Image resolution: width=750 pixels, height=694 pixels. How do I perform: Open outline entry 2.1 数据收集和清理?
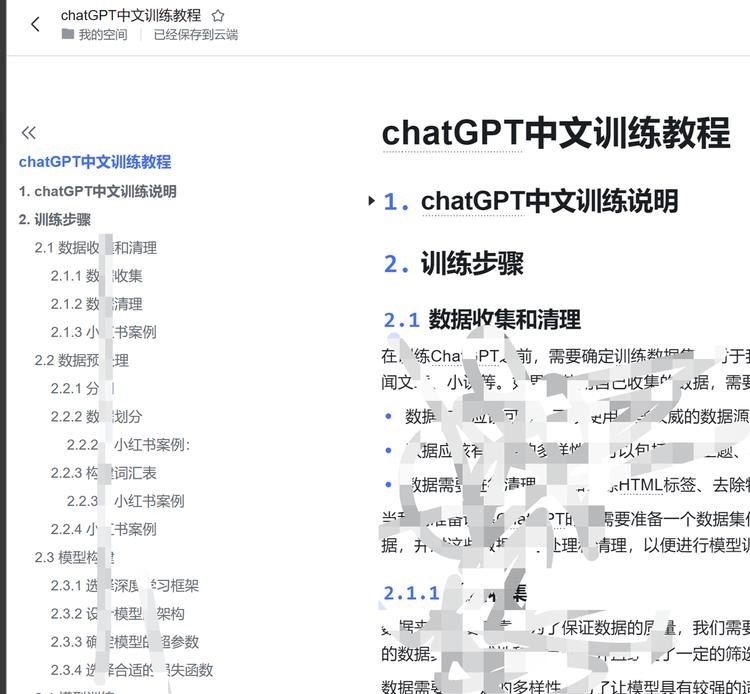(96, 248)
